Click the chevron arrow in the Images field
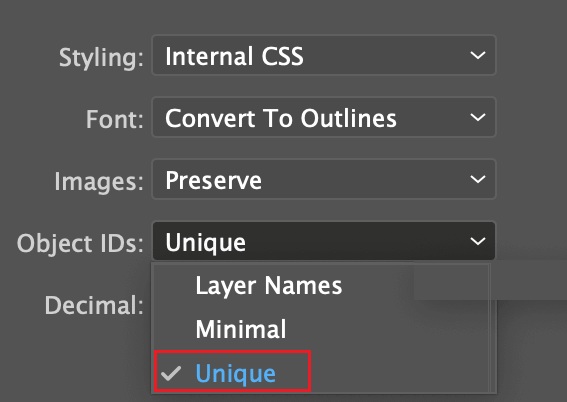 point(478,180)
